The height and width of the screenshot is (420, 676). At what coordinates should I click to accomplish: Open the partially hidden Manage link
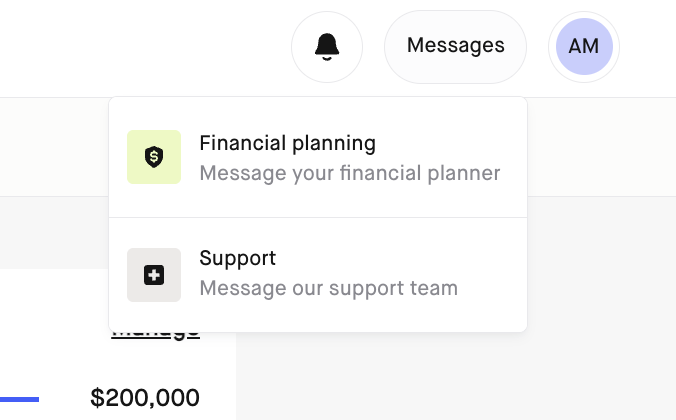point(156,336)
